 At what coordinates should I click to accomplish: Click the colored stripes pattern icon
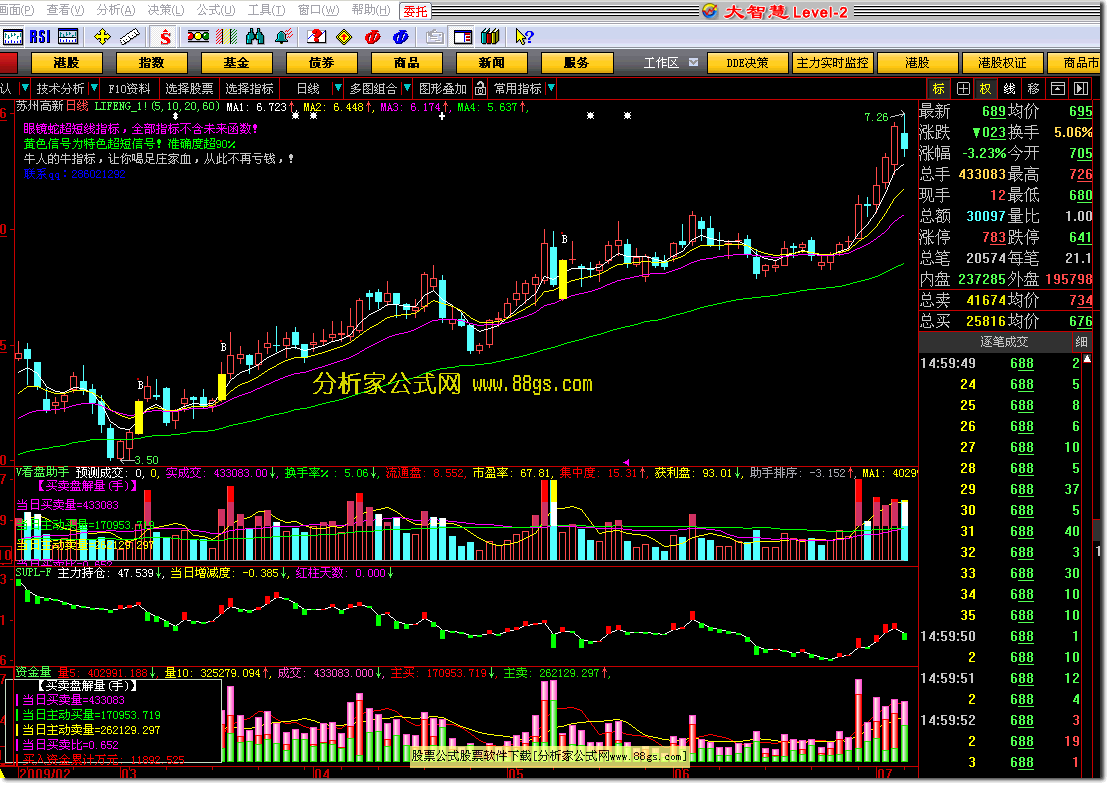pos(227,37)
